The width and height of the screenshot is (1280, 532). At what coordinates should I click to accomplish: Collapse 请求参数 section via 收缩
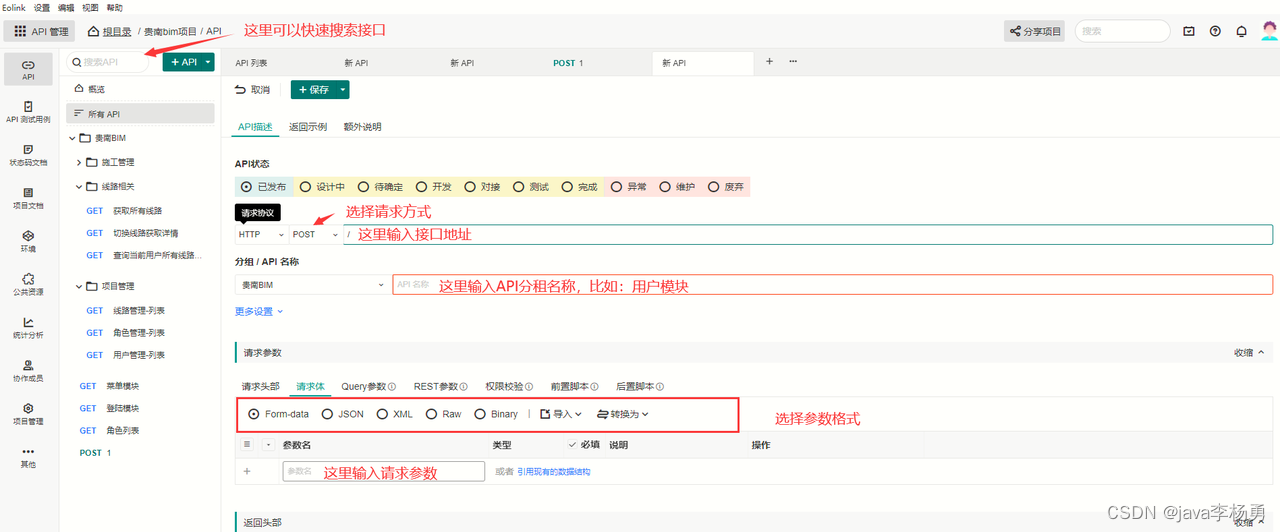pyautogui.click(x=1249, y=352)
